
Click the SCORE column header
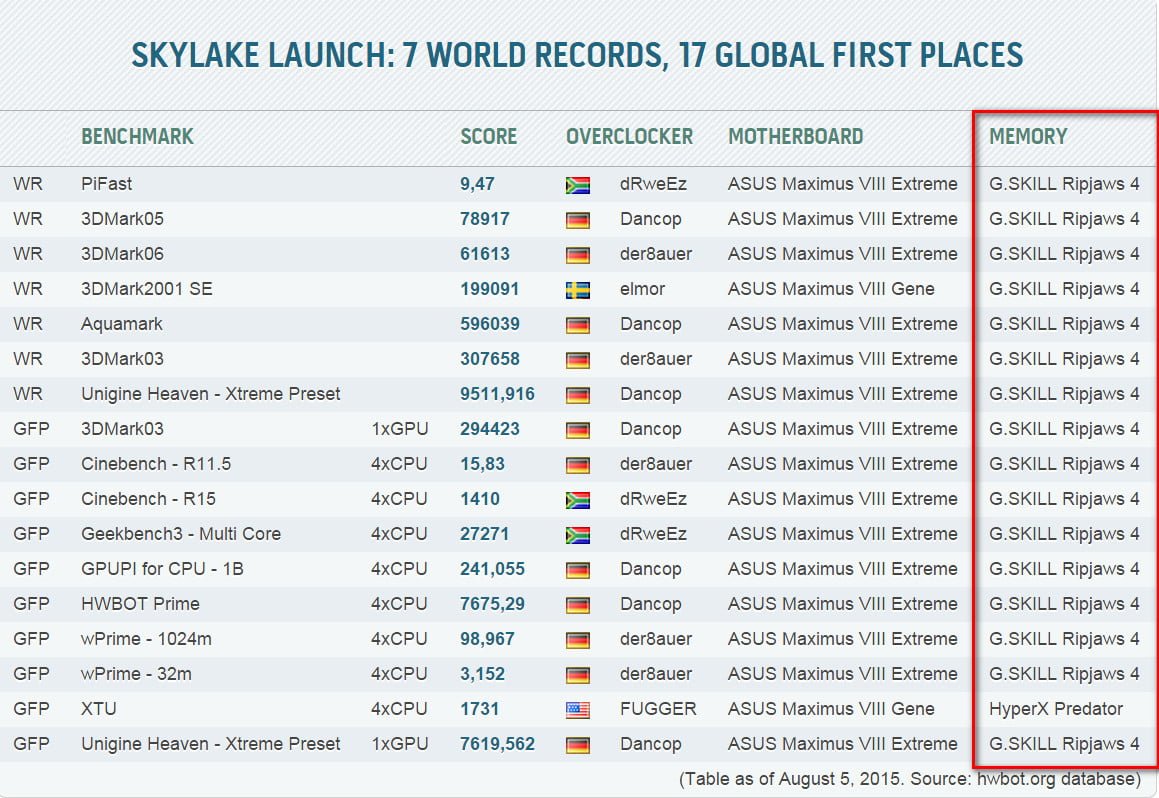point(488,137)
